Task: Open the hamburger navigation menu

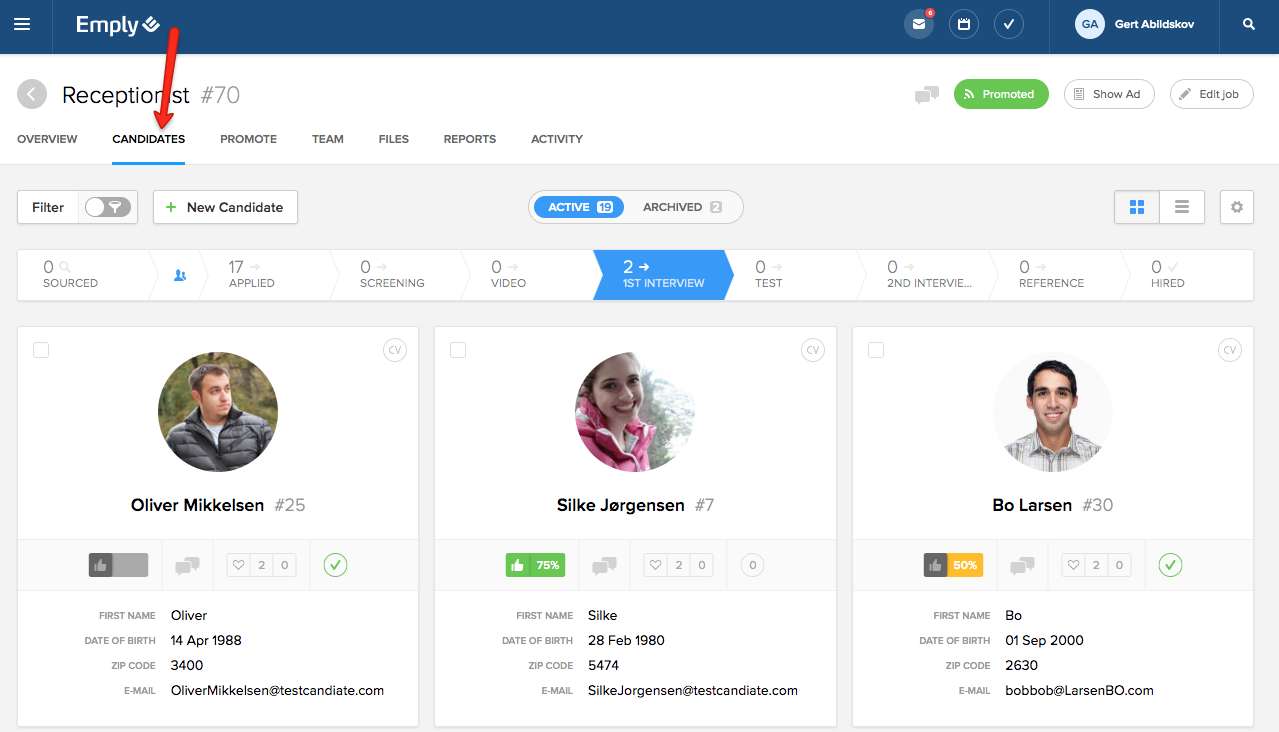Action: coord(22,25)
